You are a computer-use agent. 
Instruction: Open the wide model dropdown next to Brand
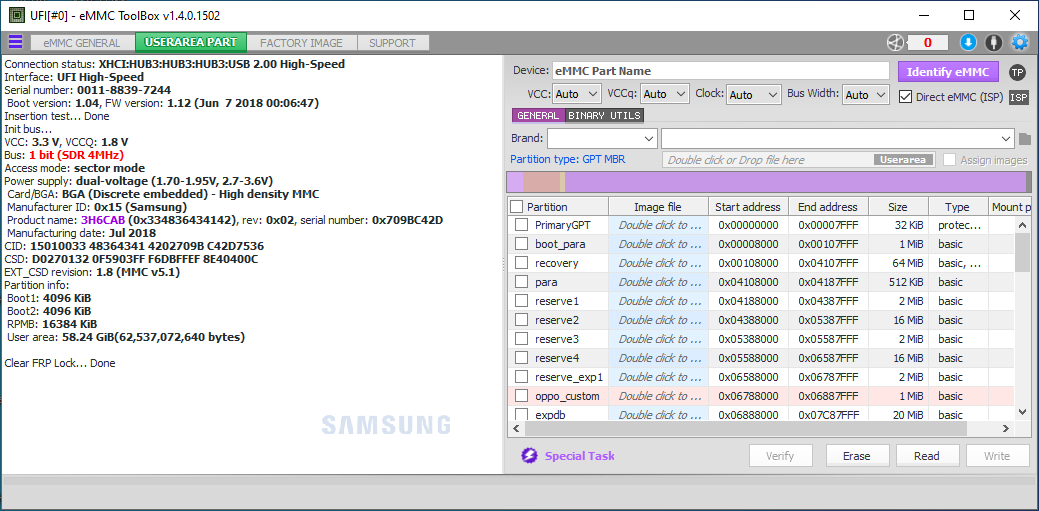(x=838, y=139)
